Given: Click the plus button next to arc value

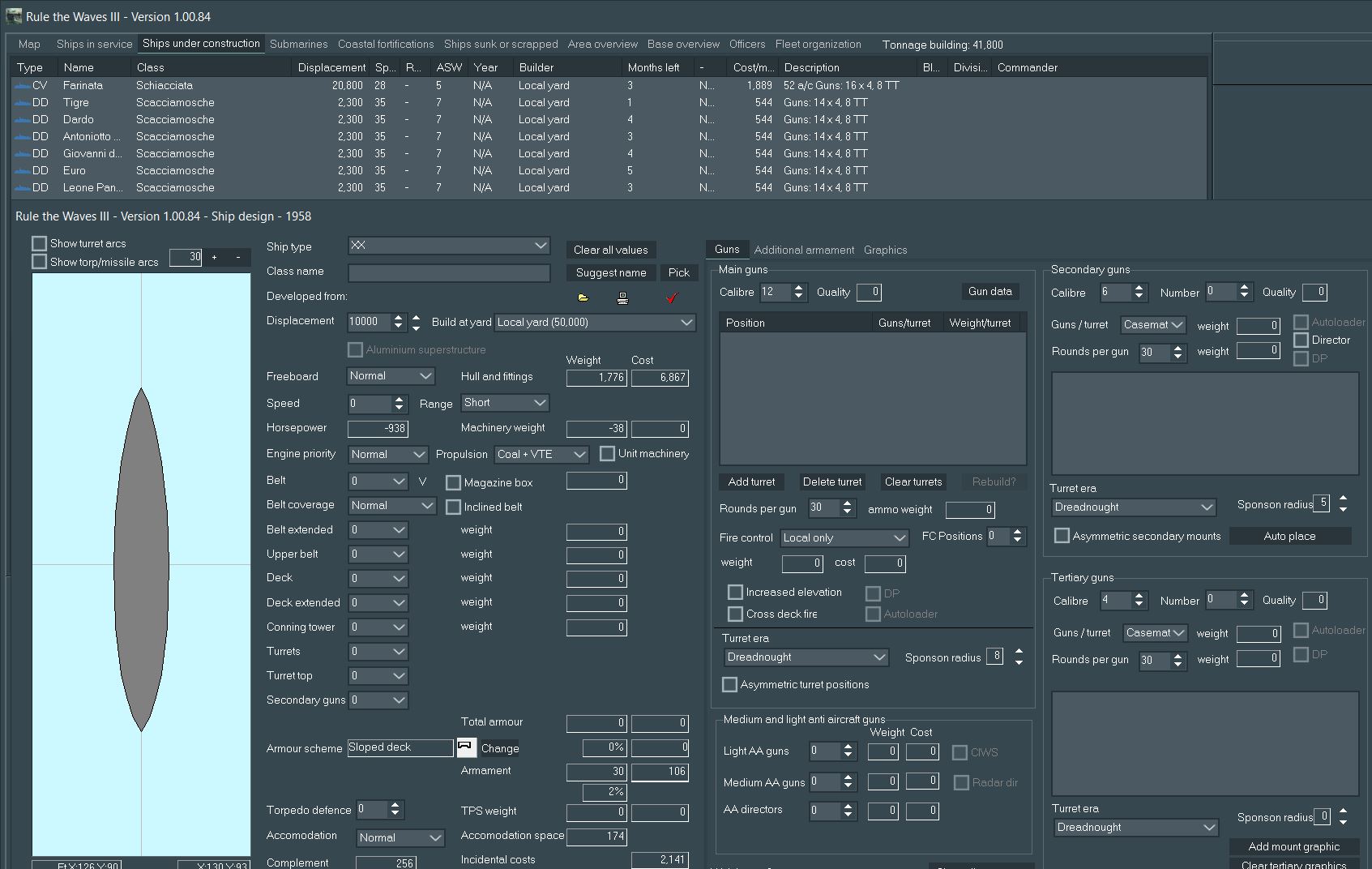Looking at the screenshot, I should (214, 257).
